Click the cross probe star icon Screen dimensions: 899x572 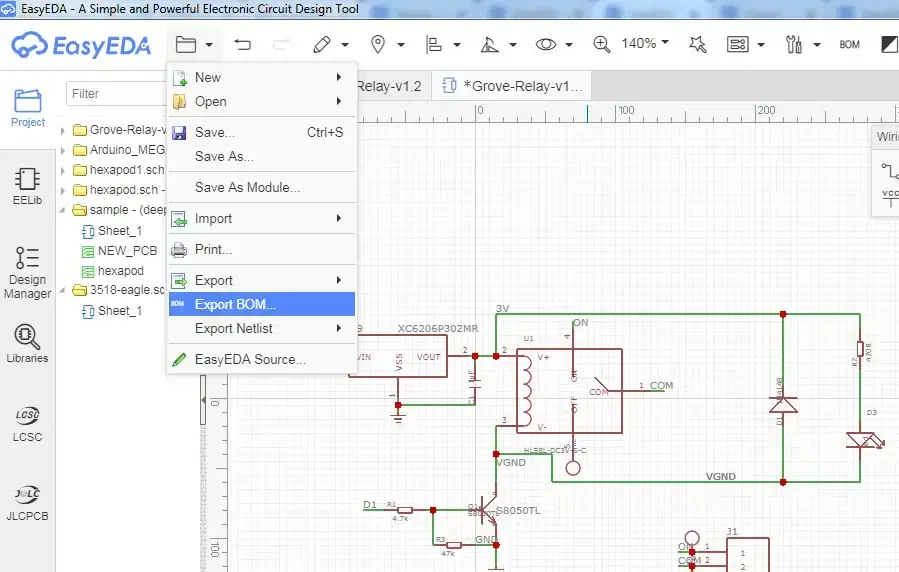698,44
